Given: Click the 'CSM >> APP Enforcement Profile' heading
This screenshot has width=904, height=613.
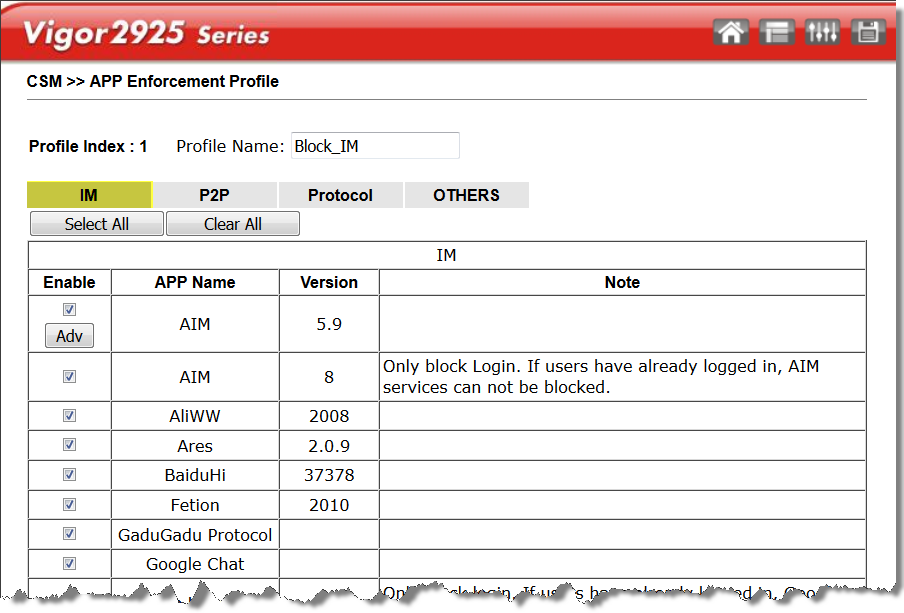Looking at the screenshot, I should (153, 81).
